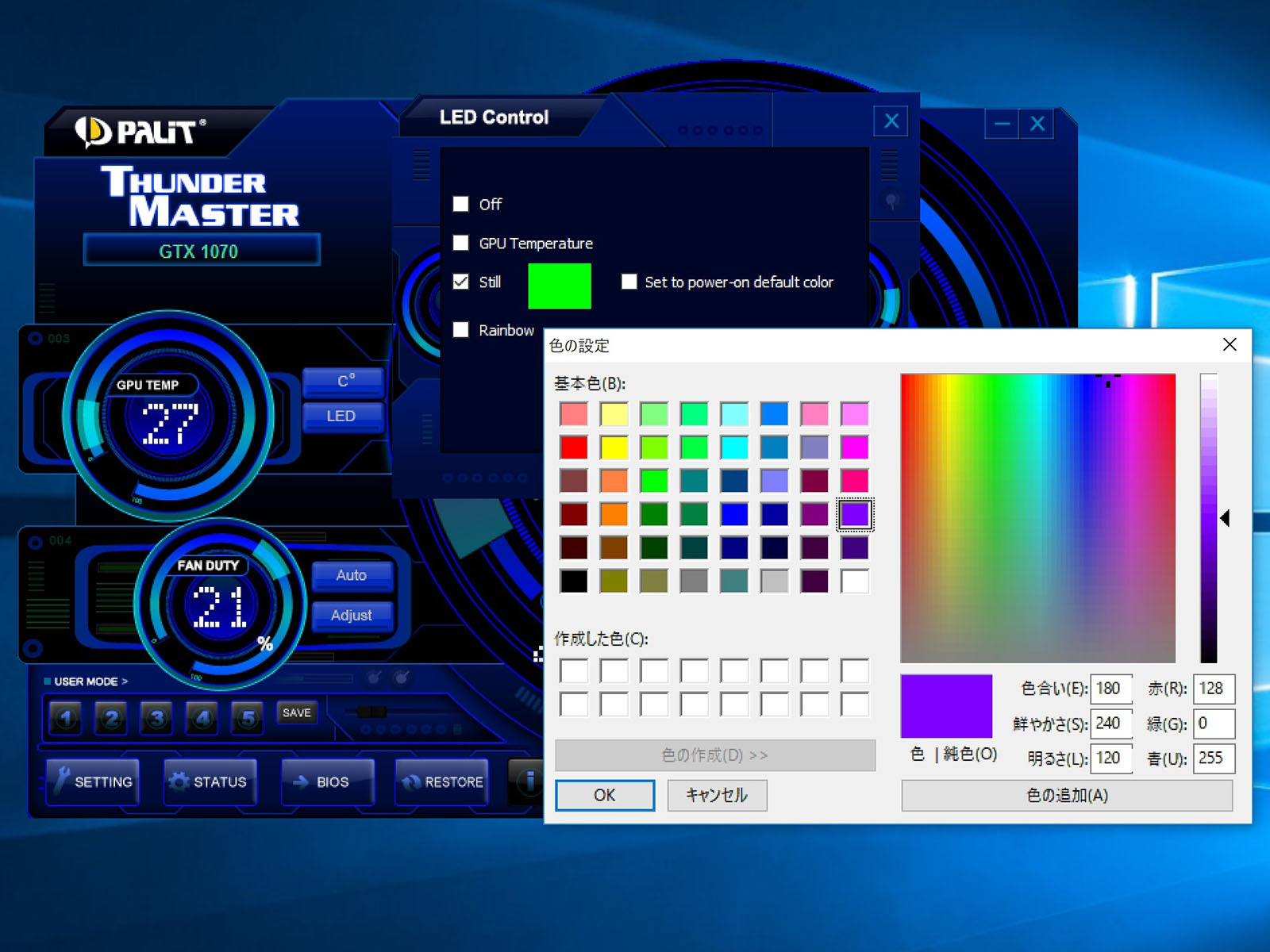Click the GPU TEMP gauge reading 27
This screenshot has height=952, width=1270.
(x=170, y=423)
